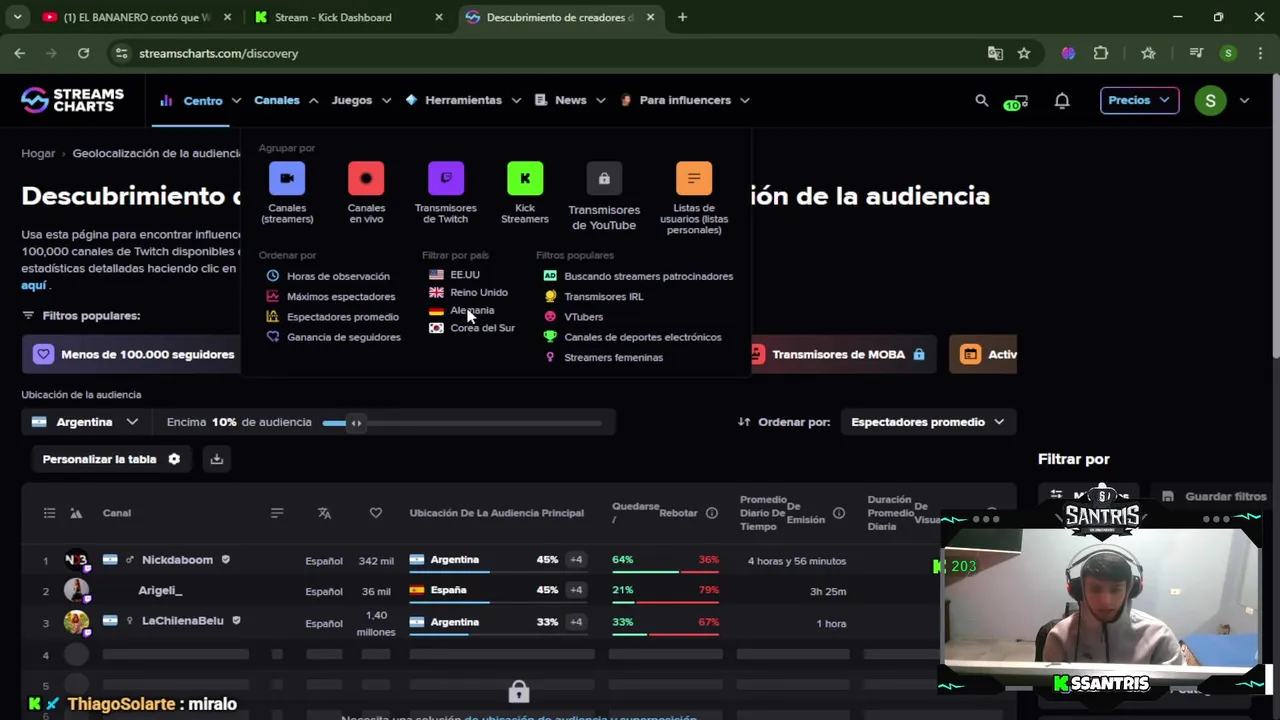Switch to the EL BANANERO YouTube tab
The height and width of the screenshot is (720, 1280).
coord(138,17)
